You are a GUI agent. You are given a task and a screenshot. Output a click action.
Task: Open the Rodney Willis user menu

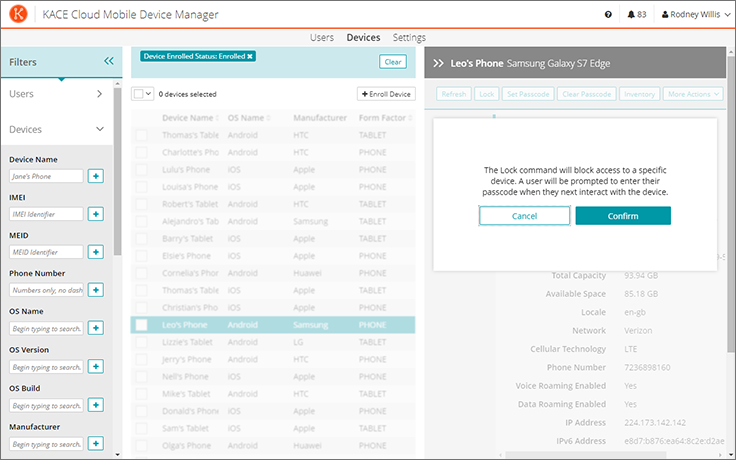696,15
